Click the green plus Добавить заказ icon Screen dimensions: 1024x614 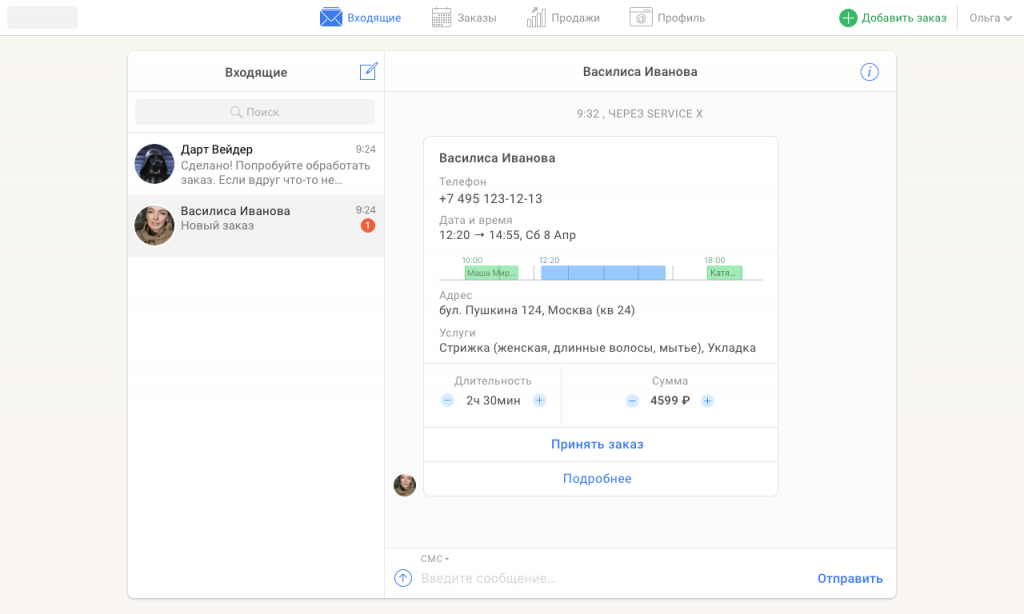point(848,18)
